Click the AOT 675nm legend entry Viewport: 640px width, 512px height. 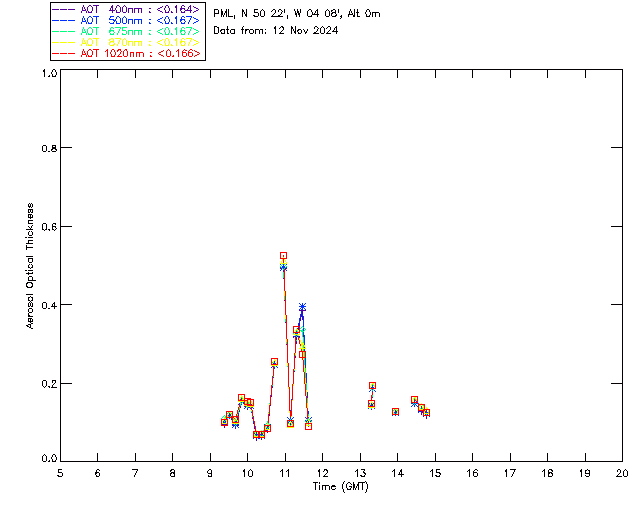point(127,31)
